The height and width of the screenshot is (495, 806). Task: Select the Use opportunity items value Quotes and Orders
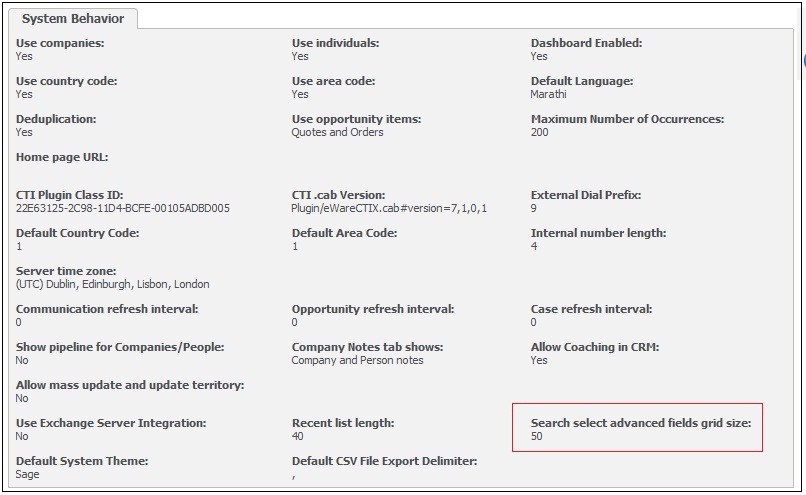(x=337, y=132)
